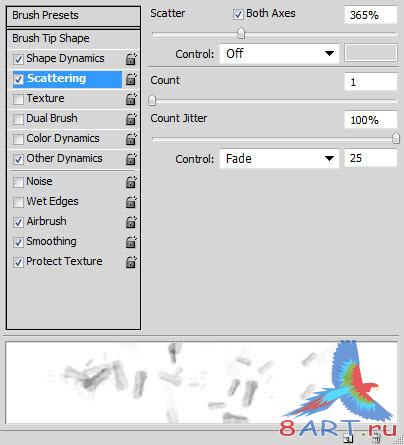Viewport: 404px width, 445px height.
Task: Click lock icon for Other Dynamics
Action: pyautogui.click(x=131, y=159)
